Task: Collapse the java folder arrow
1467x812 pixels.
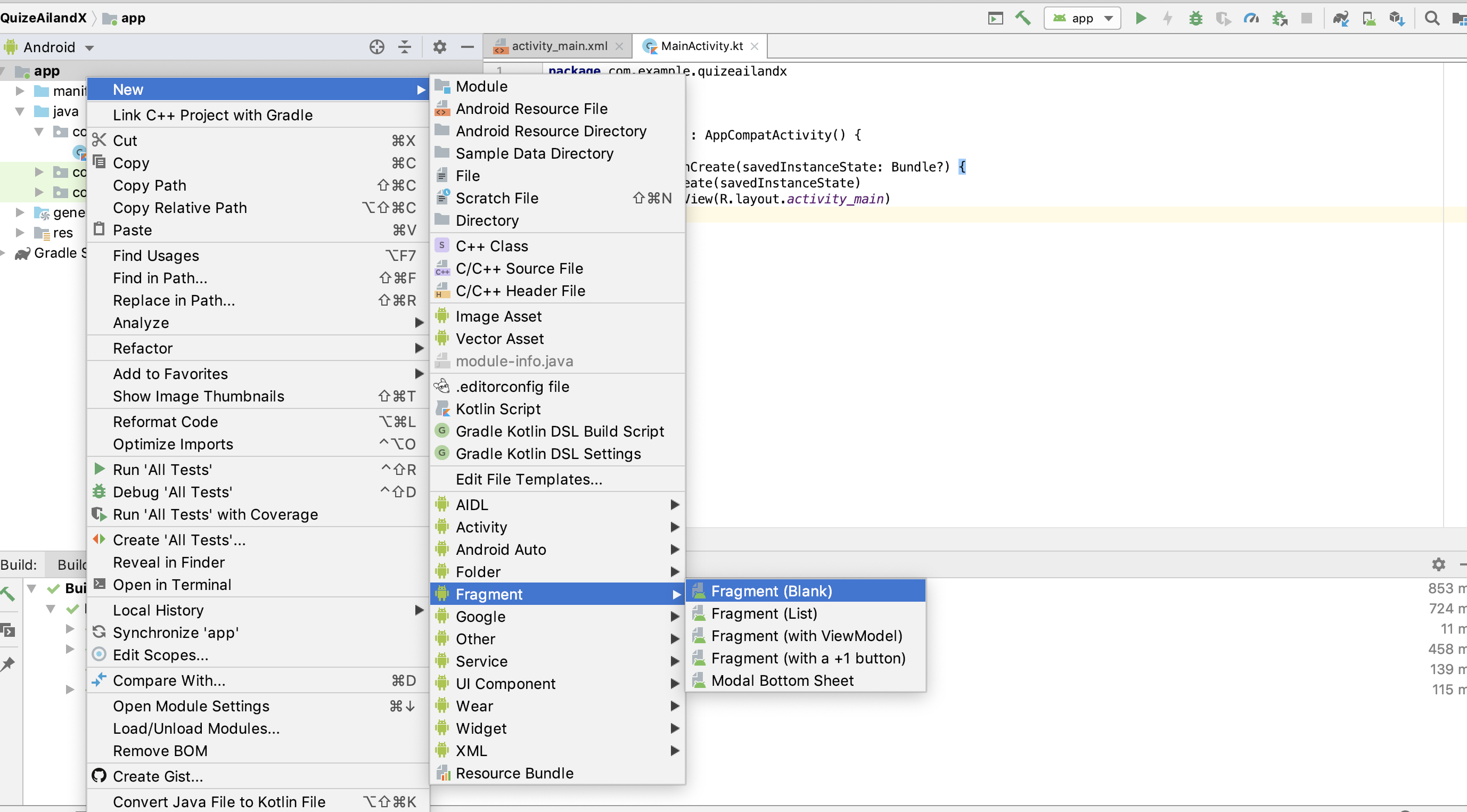Action: (x=20, y=111)
